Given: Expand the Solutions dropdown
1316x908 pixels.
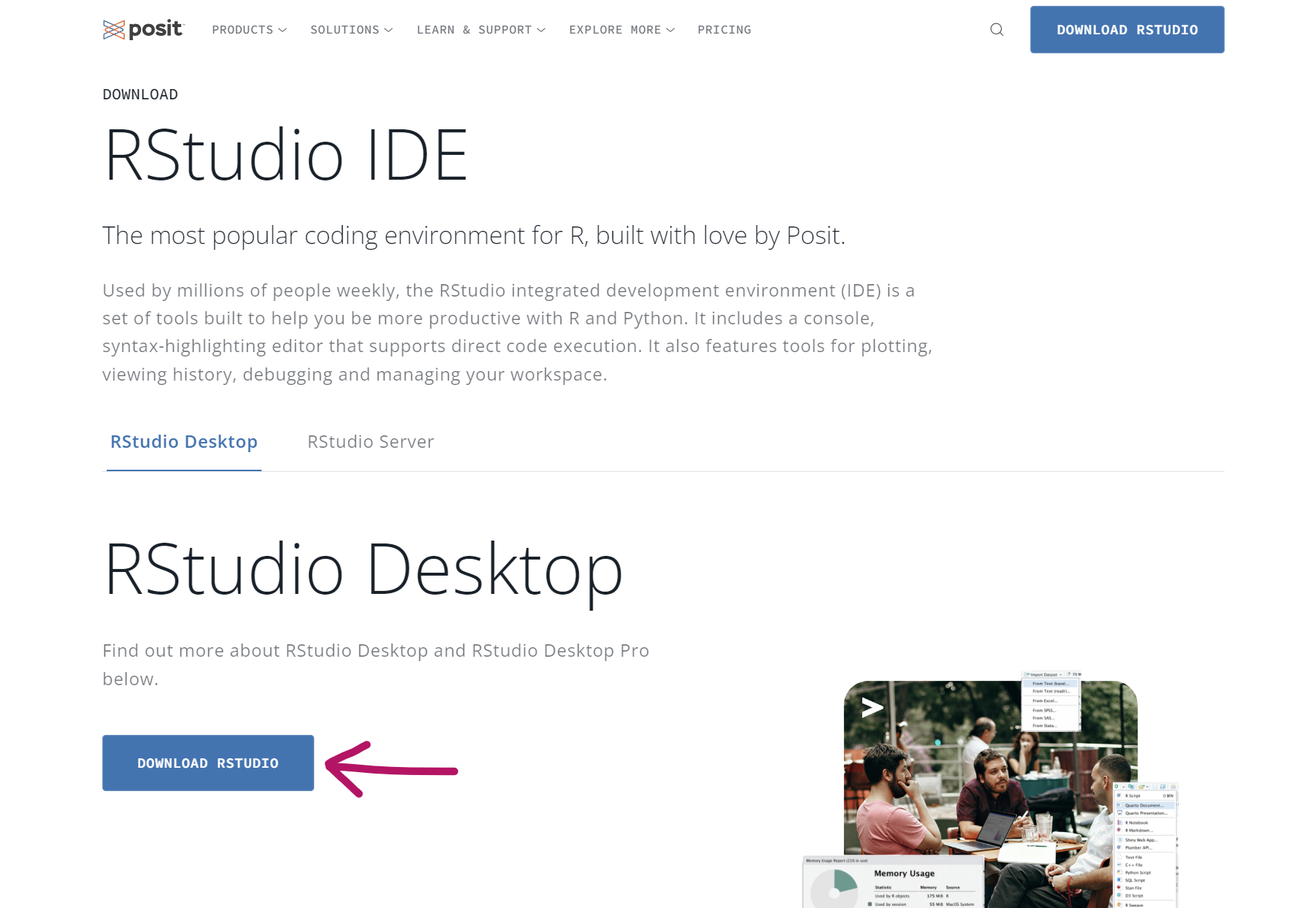Looking at the screenshot, I should (351, 30).
